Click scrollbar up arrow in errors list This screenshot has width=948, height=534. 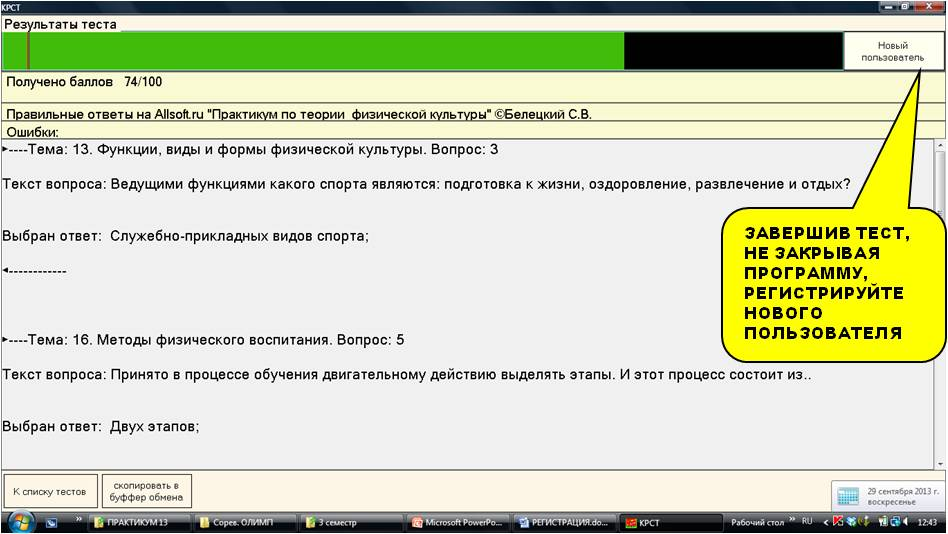pos(940,146)
